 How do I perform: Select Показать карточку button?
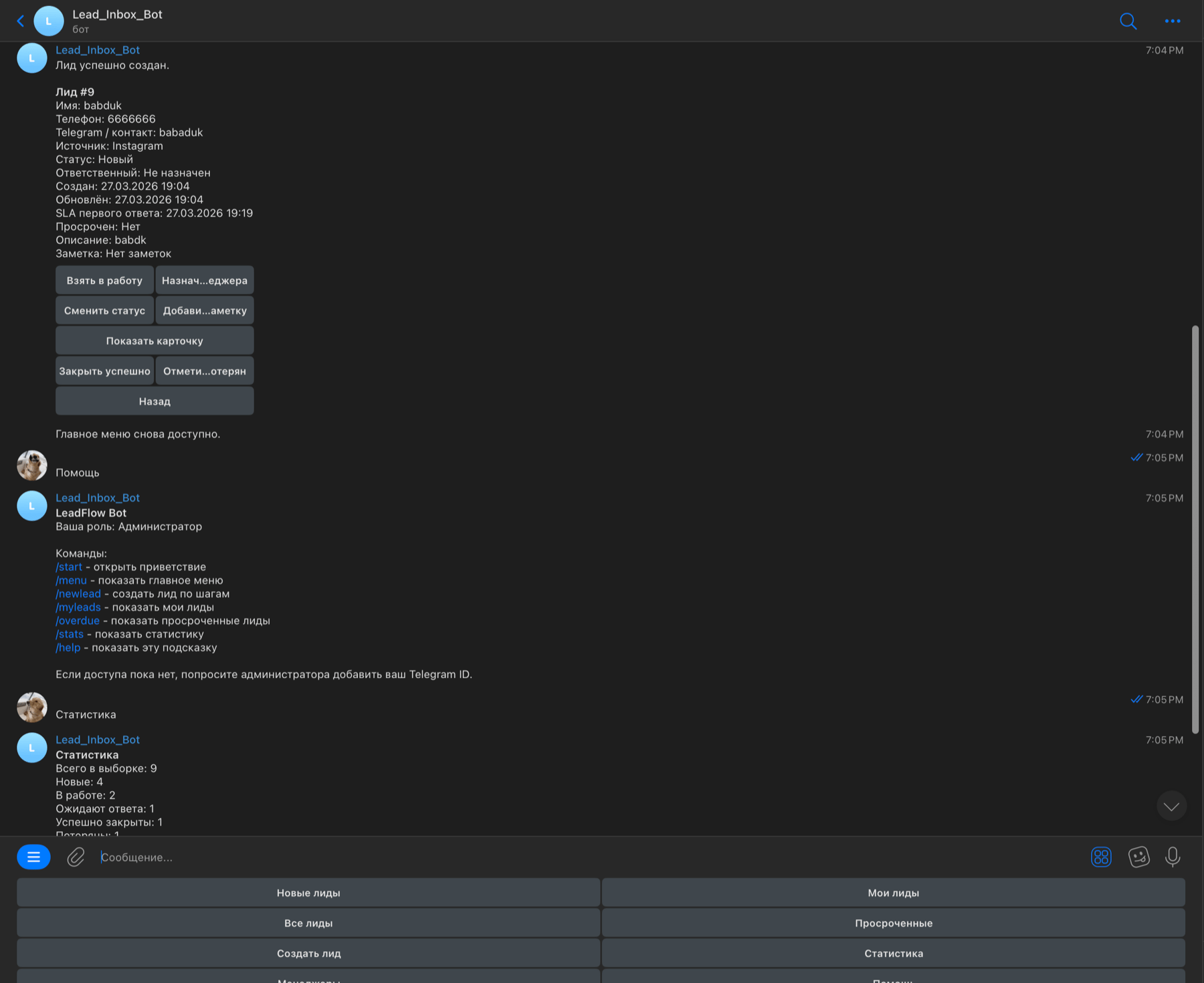[155, 340]
